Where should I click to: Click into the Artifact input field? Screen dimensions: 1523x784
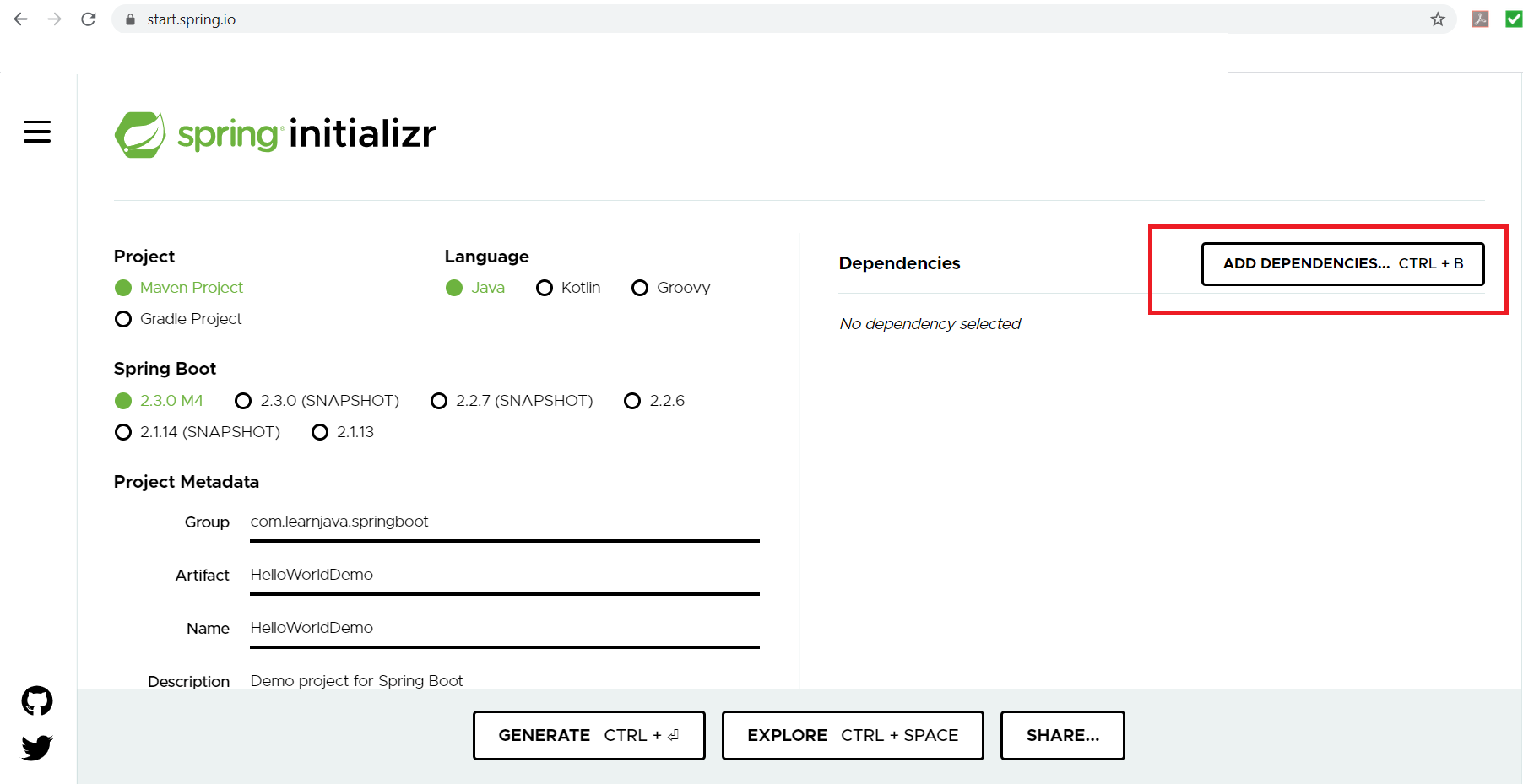[504, 575]
